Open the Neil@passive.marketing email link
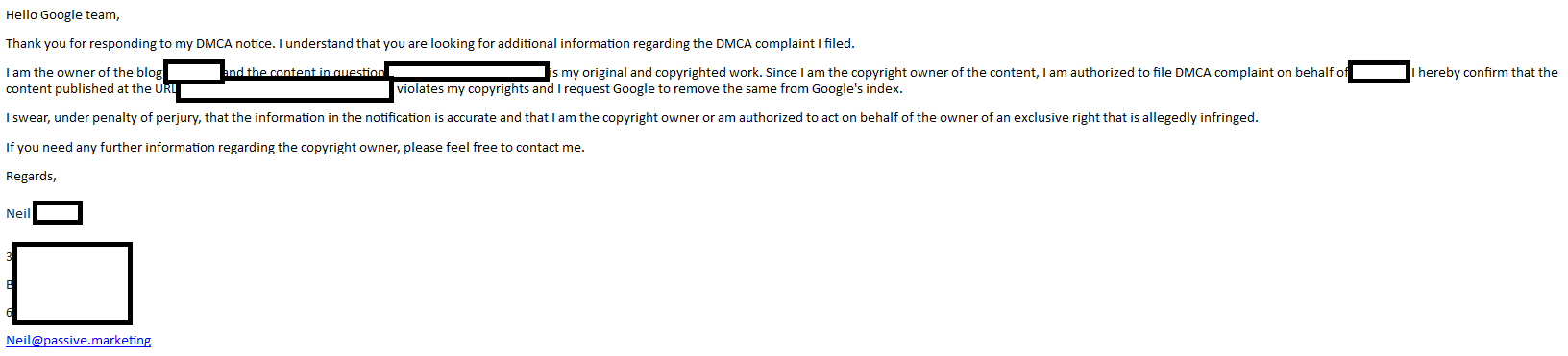 [x=79, y=340]
